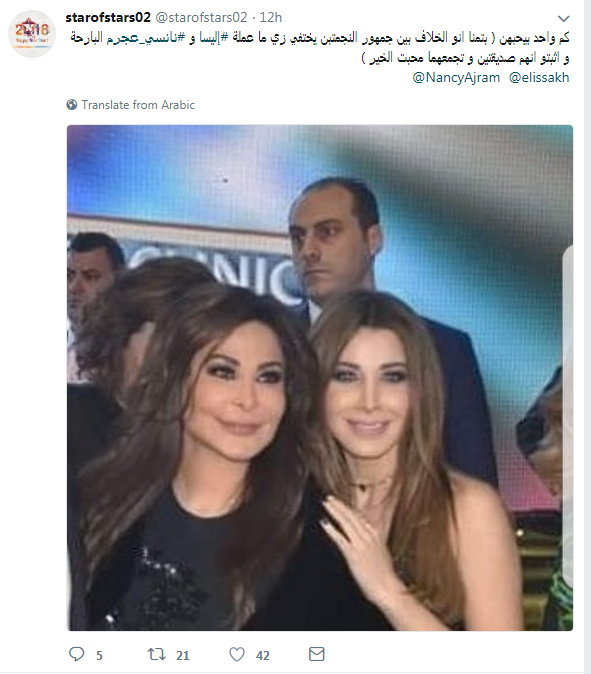Open the tweet options chevron menu
Image resolution: width=591 pixels, height=674 pixels.
tap(563, 18)
